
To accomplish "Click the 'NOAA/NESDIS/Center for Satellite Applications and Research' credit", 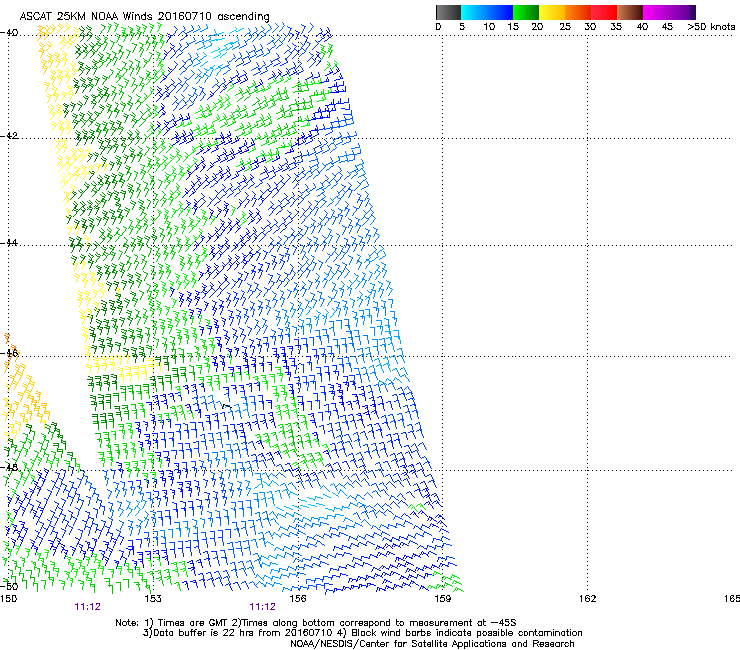I will pyautogui.click(x=432, y=644).
